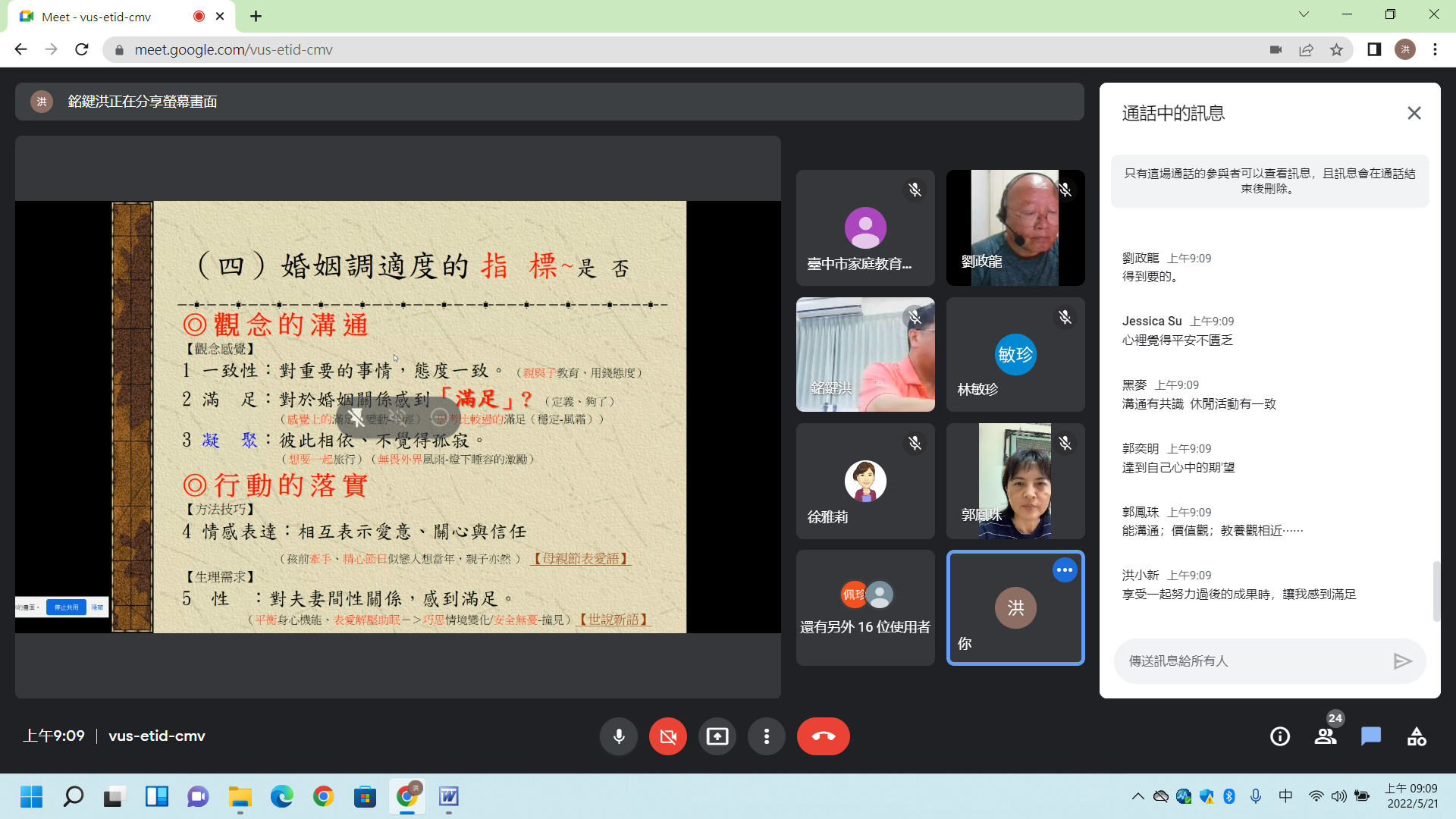Open the Chrome profile avatar
1456x819 pixels.
click(1405, 49)
